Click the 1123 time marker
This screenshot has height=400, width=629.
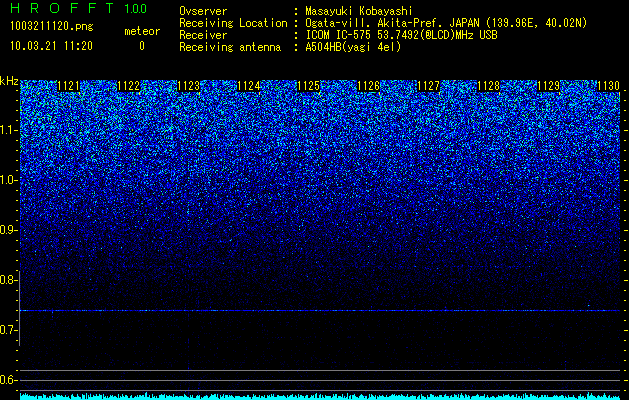point(189,86)
